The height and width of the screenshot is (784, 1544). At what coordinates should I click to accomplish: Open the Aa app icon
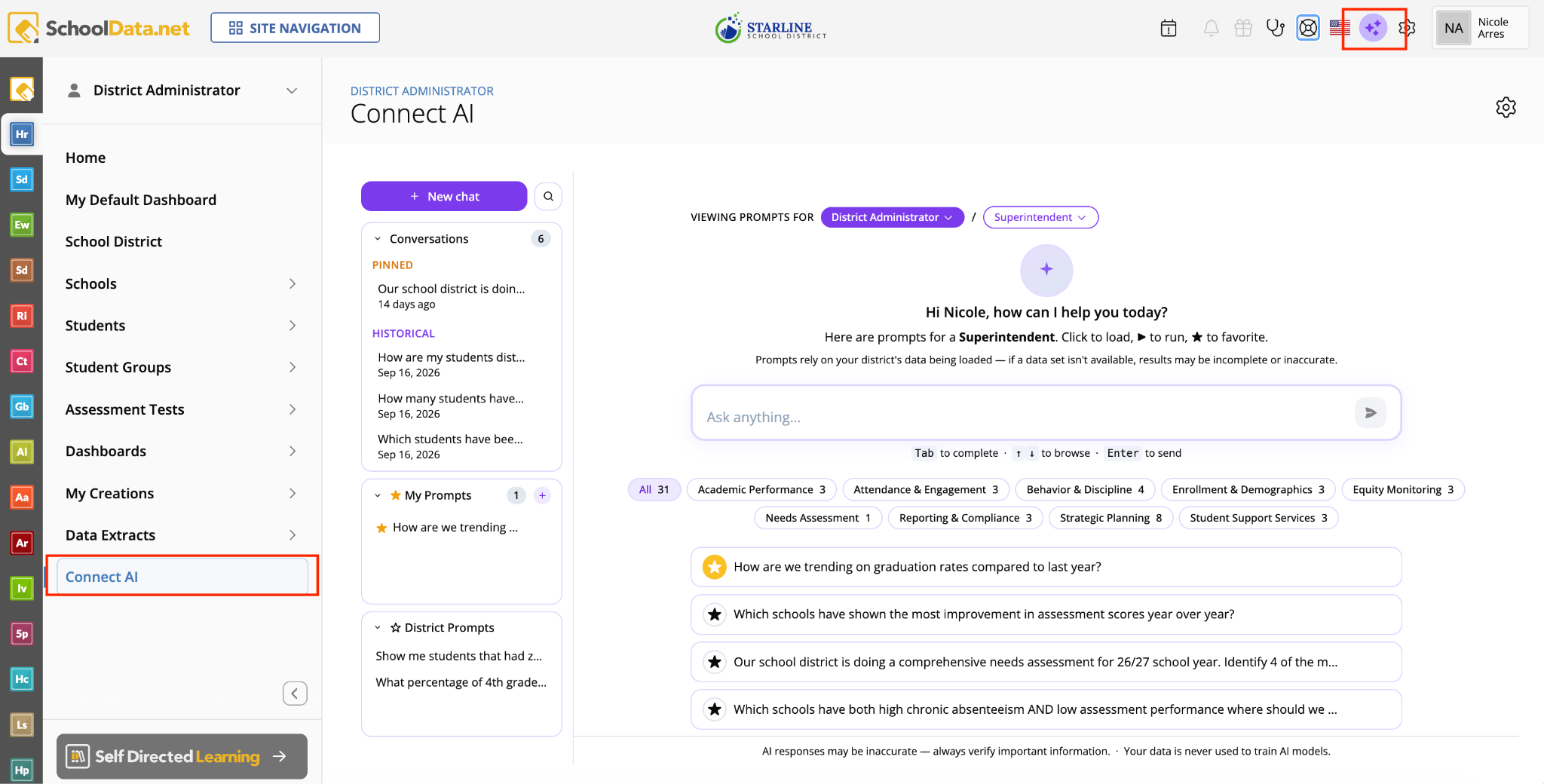[x=22, y=497]
